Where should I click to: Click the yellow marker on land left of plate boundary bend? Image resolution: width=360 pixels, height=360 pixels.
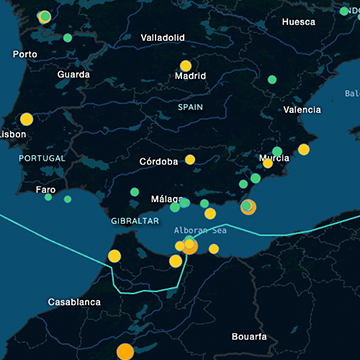pyautogui.click(x=176, y=261)
